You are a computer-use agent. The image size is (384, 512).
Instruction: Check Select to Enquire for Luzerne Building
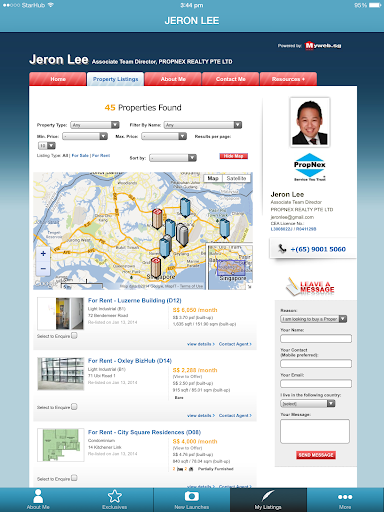74,335
